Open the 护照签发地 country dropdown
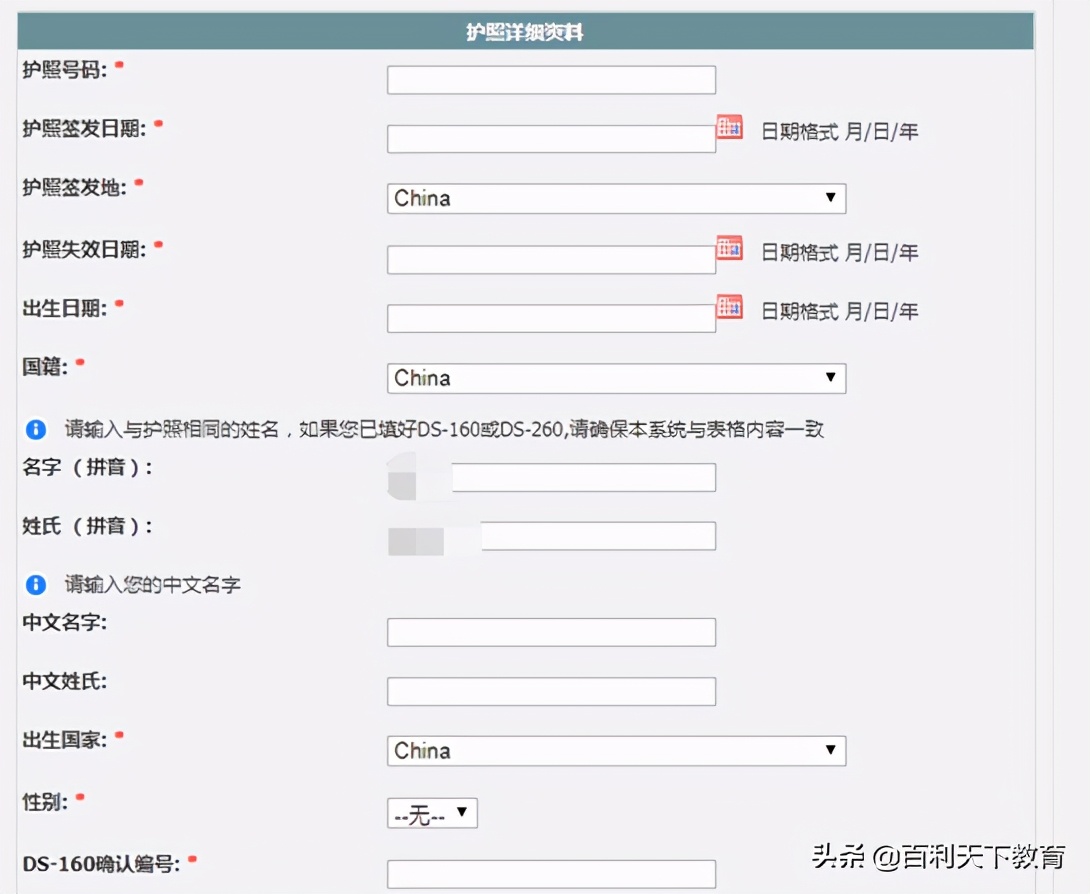Viewport: 1090px width, 894px height. pos(615,199)
